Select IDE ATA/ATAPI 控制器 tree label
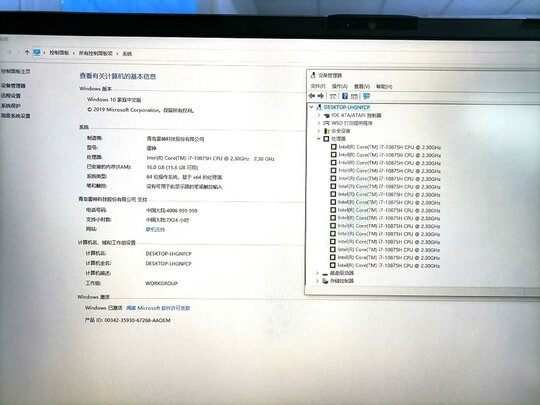Image resolution: width=540 pixels, height=405 pixels. click(356, 115)
